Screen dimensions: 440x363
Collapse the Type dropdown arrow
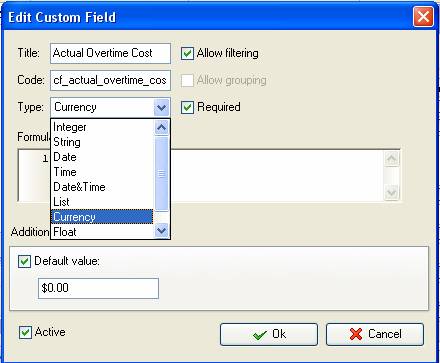[x=162, y=107]
